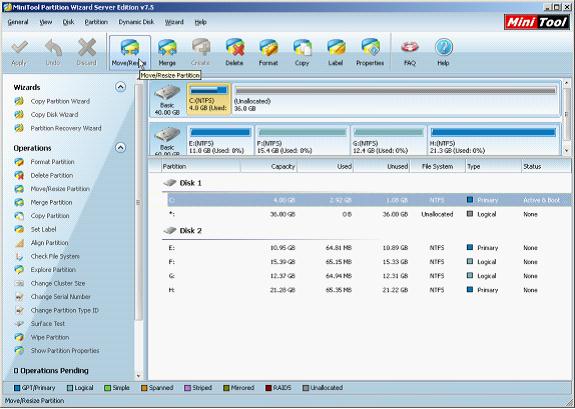Select the 36.0 GB Unallocated block in disk map
The width and height of the screenshot is (575, 409).
click(396, 99)
